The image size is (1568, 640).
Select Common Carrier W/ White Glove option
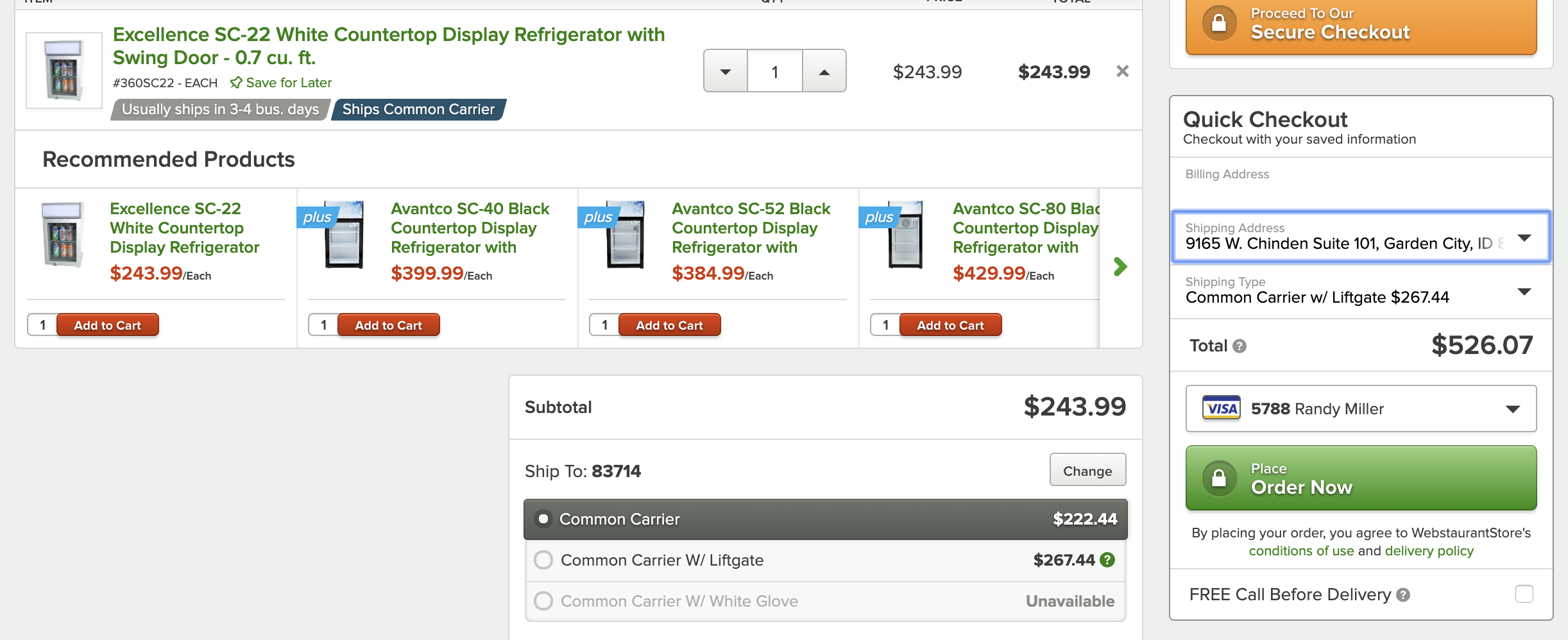(x=826, y=601)
